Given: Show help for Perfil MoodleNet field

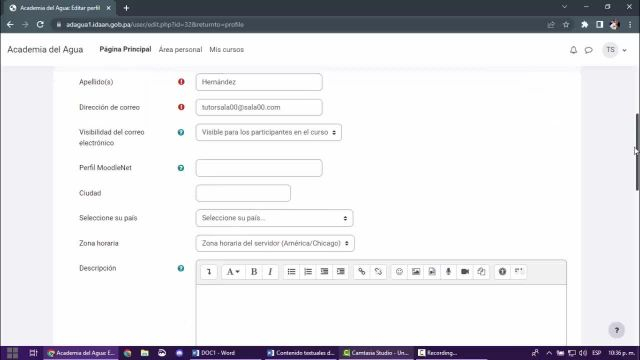Looking at the screenshot, I should coord(181,168).
